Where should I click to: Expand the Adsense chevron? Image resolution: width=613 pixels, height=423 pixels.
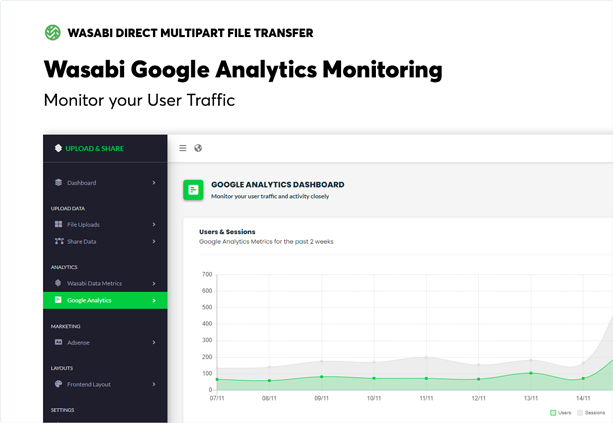tap(154, 342)
